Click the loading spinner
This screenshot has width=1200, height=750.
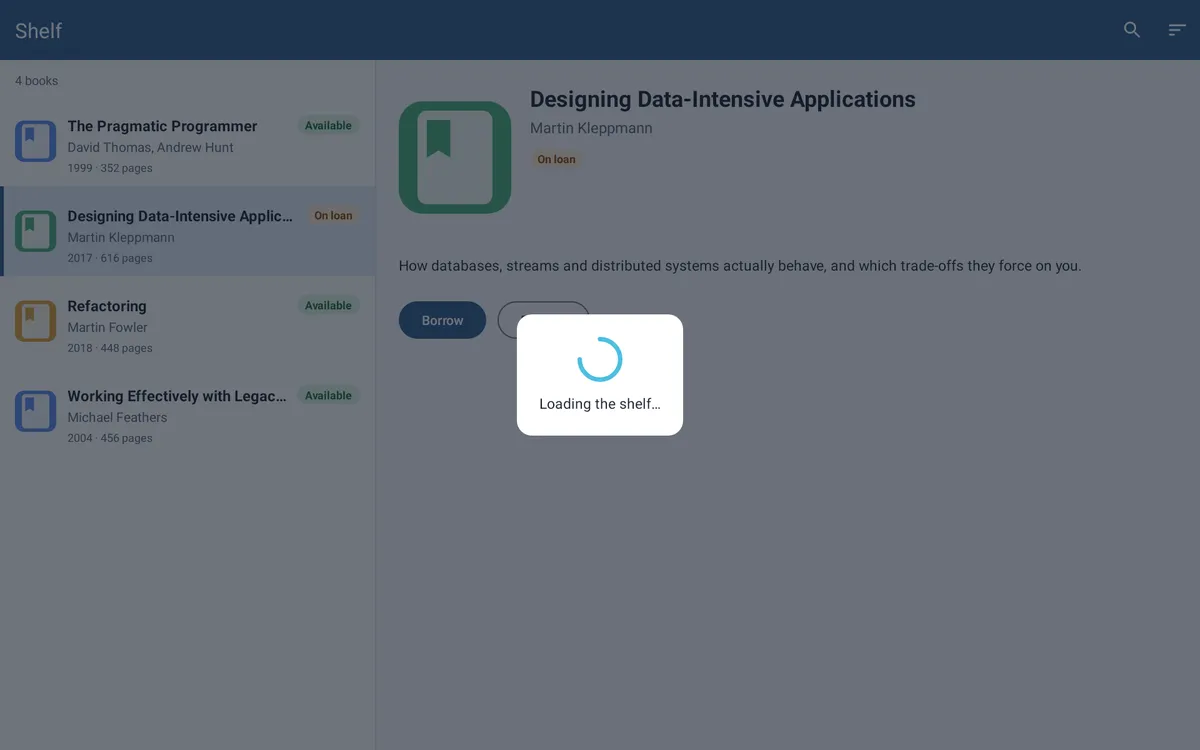tap(600, 359)
